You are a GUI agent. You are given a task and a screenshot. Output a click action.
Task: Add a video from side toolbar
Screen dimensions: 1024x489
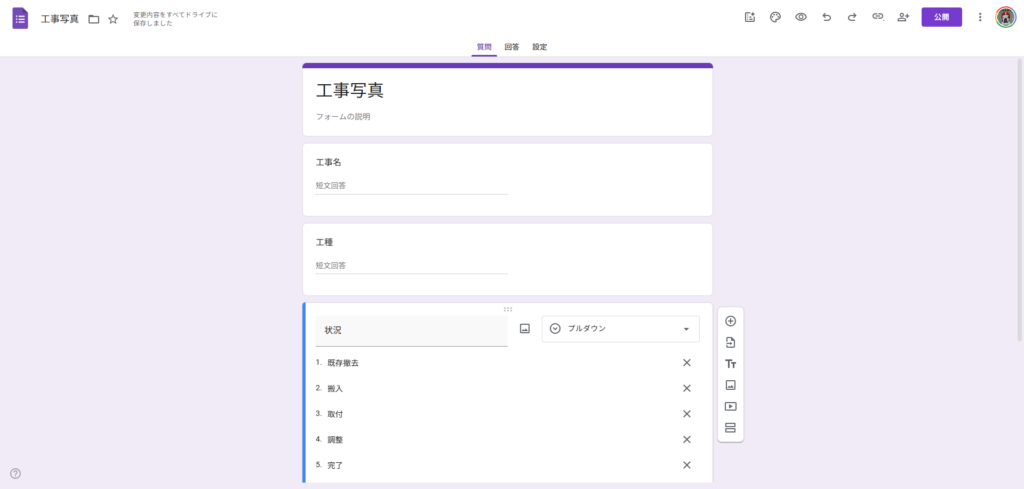click(730, 406)
